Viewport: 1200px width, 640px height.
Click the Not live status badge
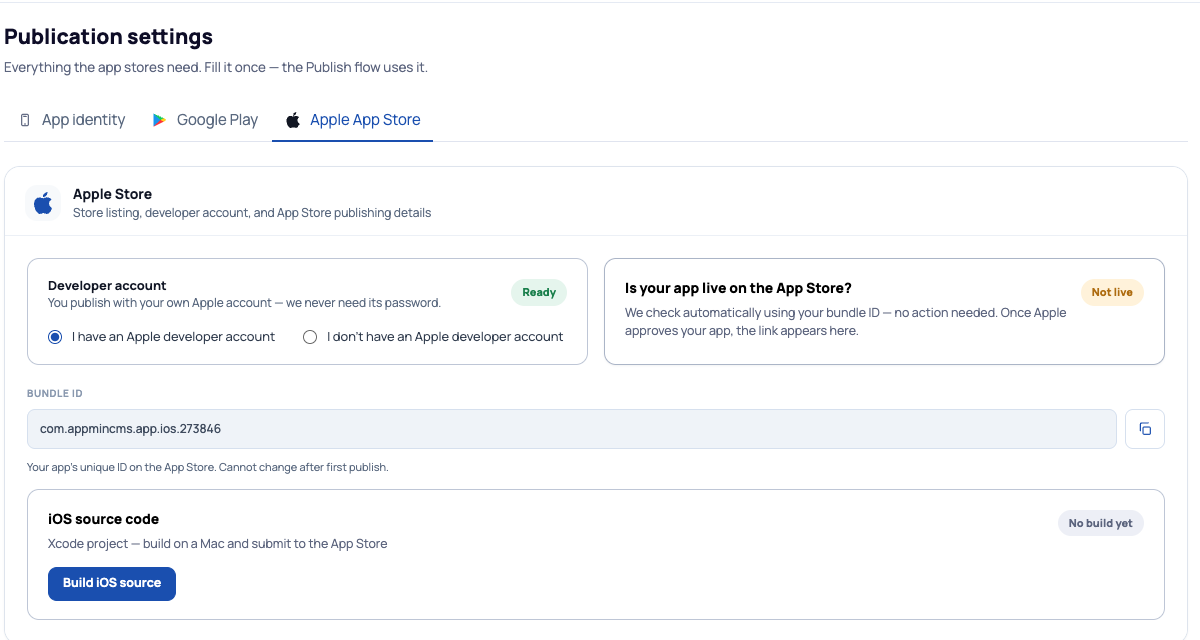click(x=1112, y=292)
